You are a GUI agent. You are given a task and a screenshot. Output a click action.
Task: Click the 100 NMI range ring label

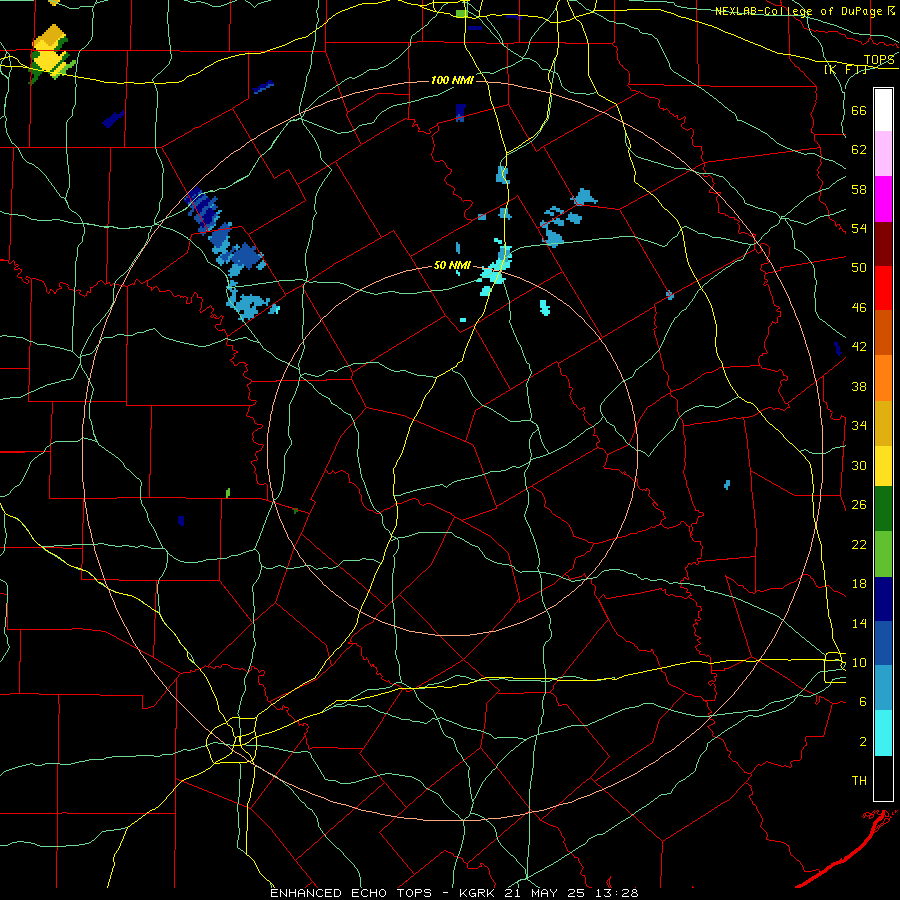[x=452, y=80]
